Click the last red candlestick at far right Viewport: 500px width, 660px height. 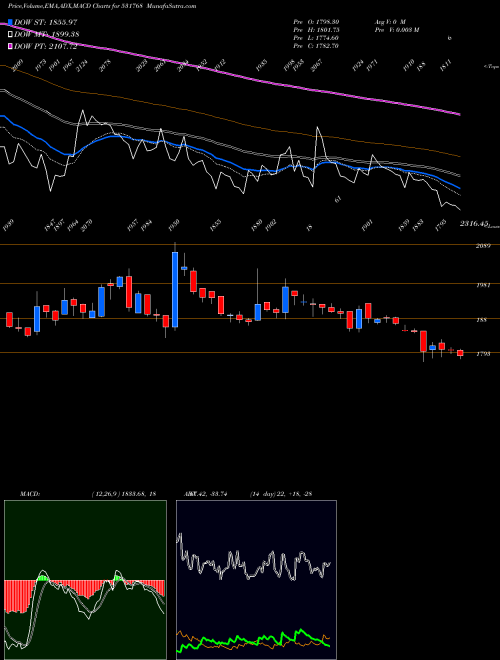pos(460,353)
